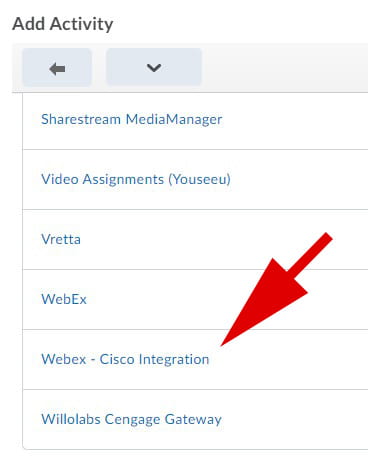Add Webex - Cisco Integration activity

click(125, 359)
